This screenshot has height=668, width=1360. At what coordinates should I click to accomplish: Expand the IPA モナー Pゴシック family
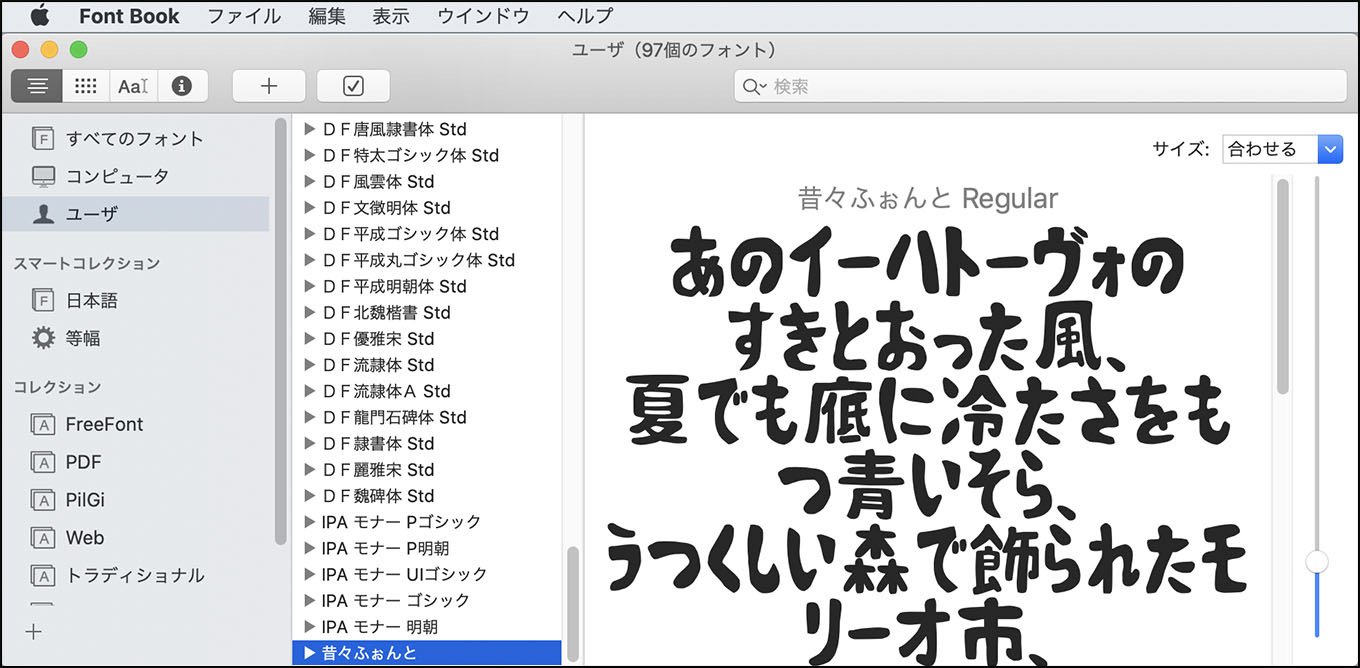click(309, 522)
